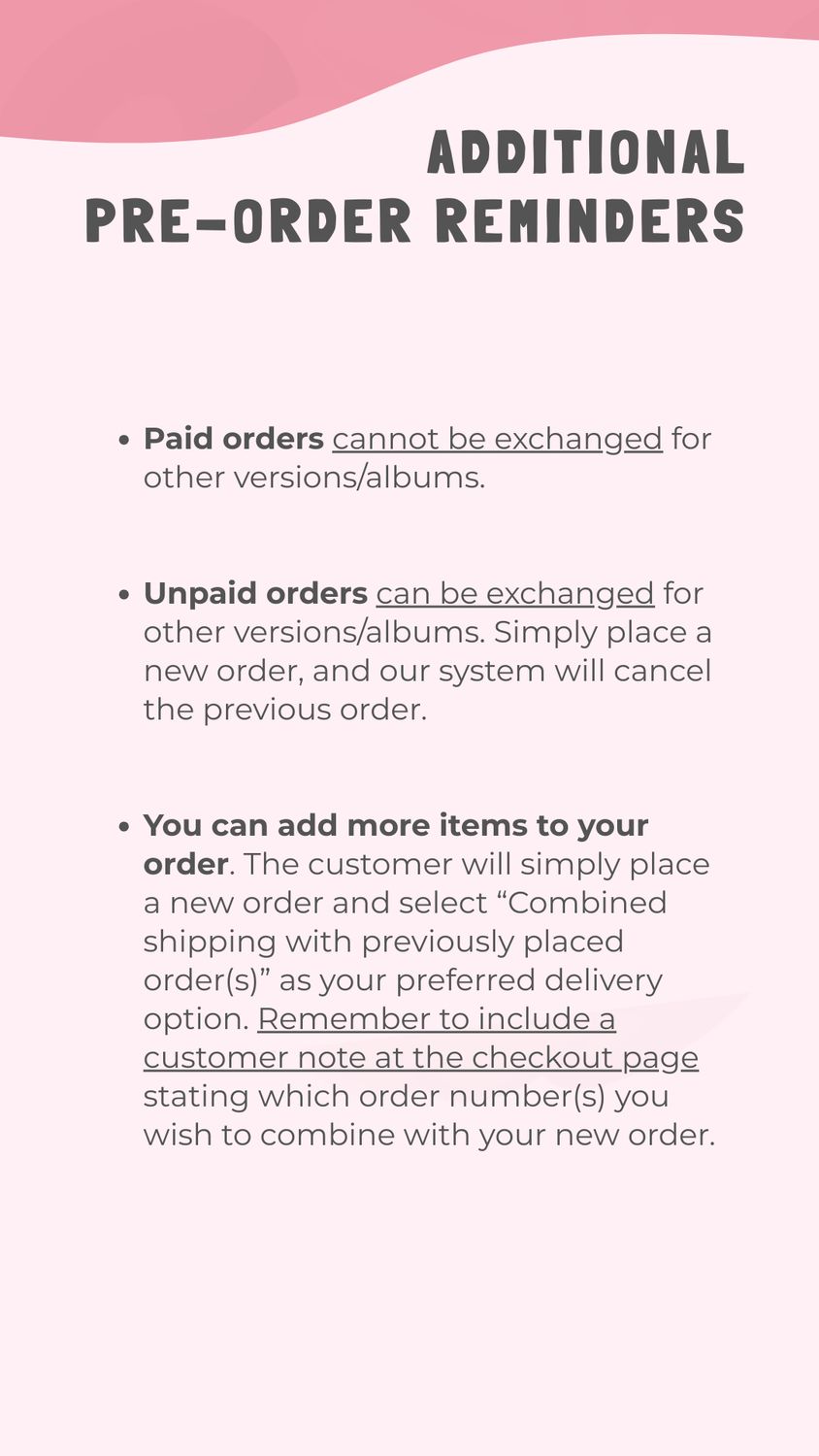
Task: Click the line "the previous order."
Action: tap(285, 710)
